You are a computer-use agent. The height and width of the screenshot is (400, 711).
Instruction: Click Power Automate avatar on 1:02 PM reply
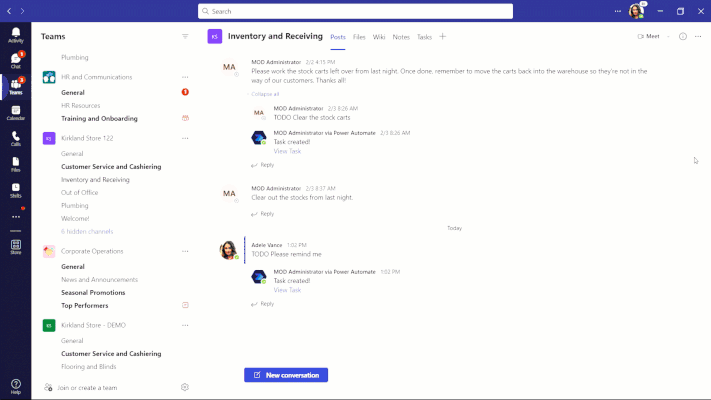pos(259,276)
